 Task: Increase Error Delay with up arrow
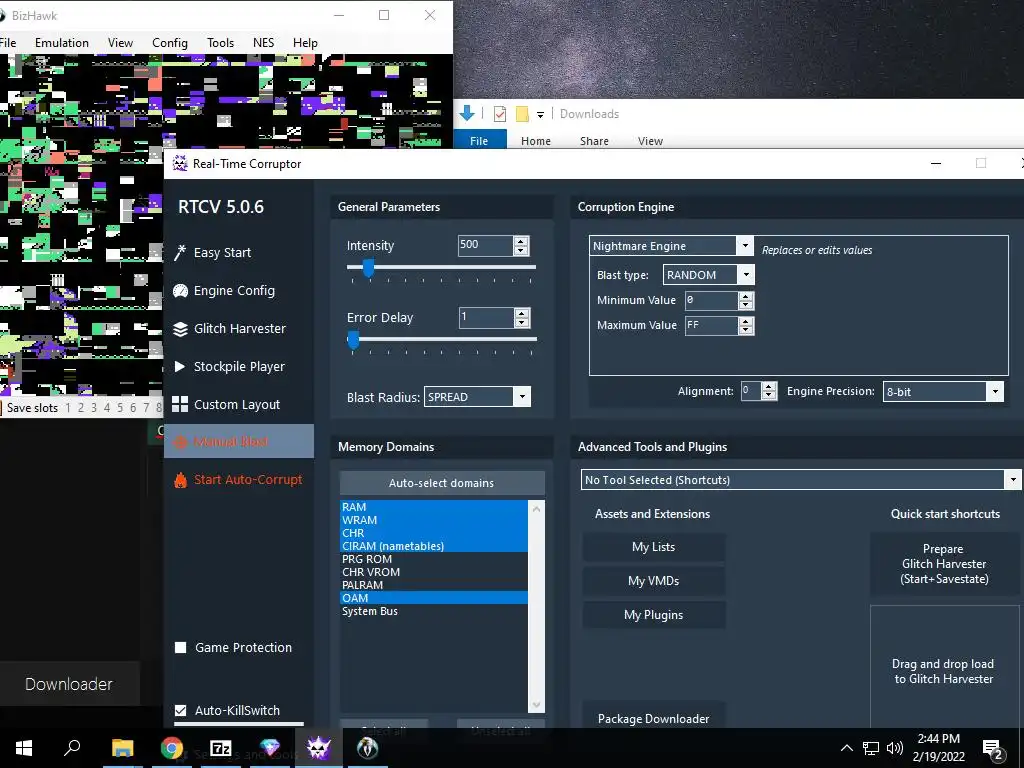coord(521,313)
